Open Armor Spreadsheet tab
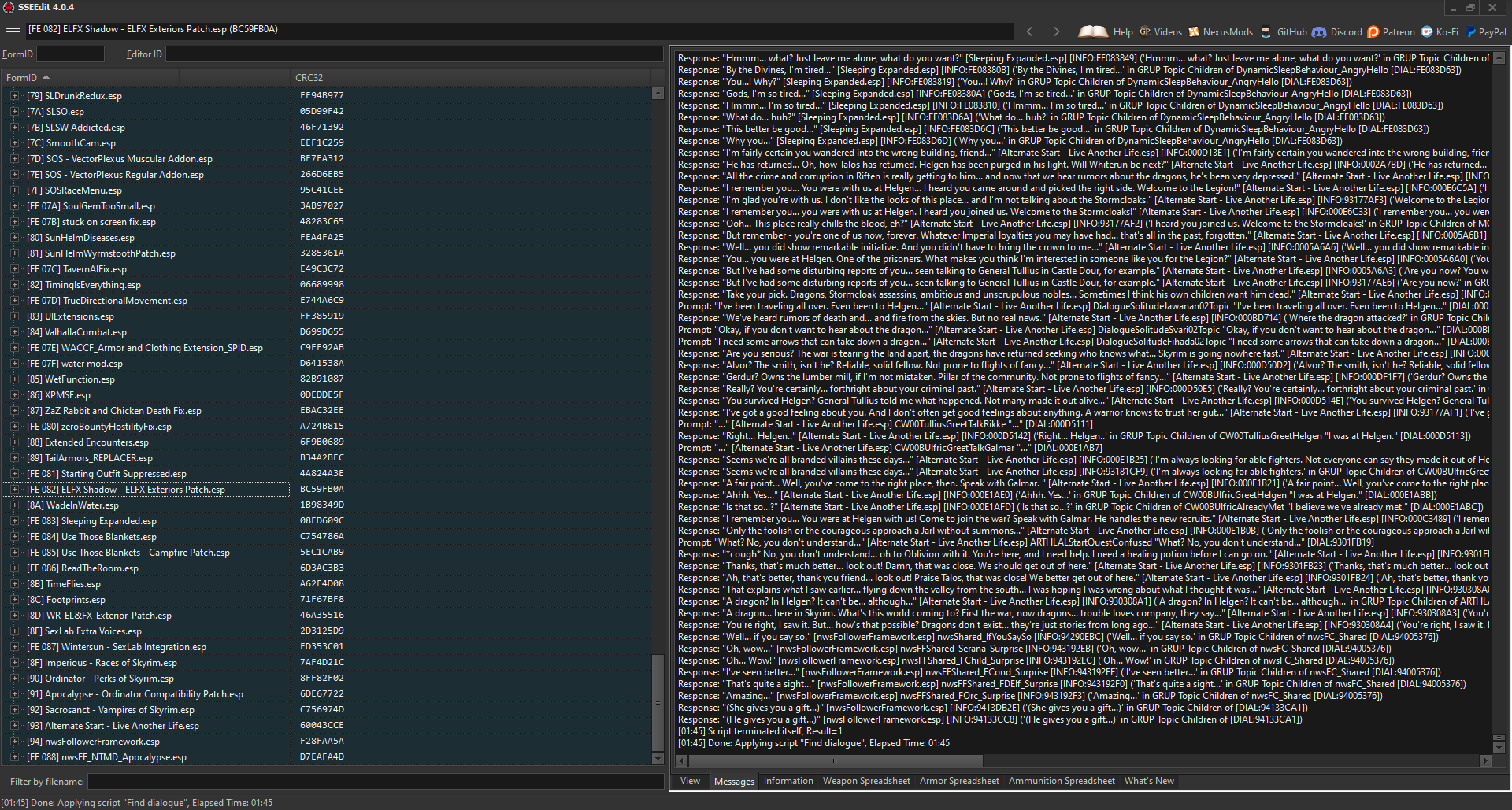Image resolution: width=1512 pixels, height=810 pixels. (959, 781)
